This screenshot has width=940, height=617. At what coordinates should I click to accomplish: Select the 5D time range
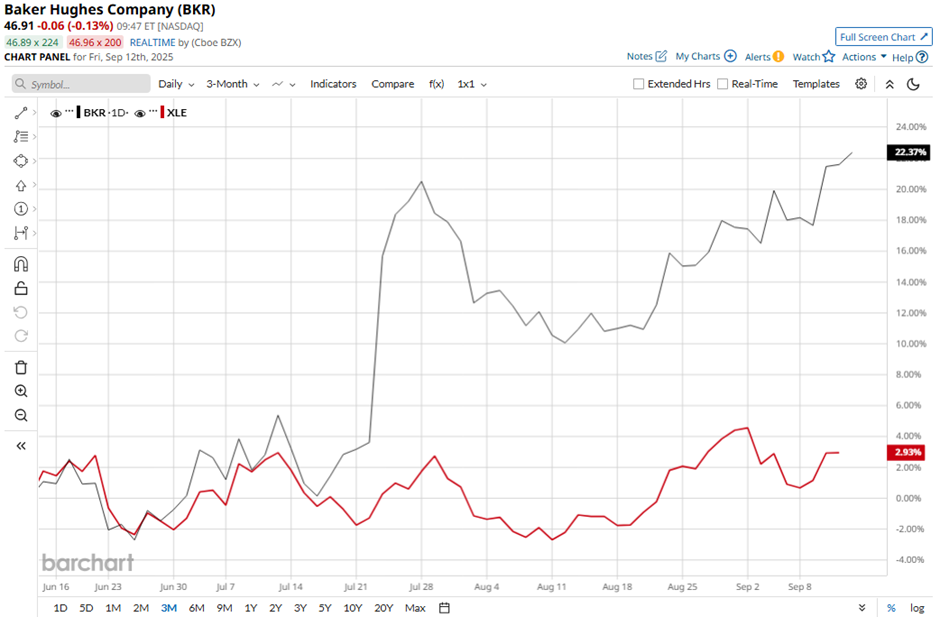click(86, 608)
